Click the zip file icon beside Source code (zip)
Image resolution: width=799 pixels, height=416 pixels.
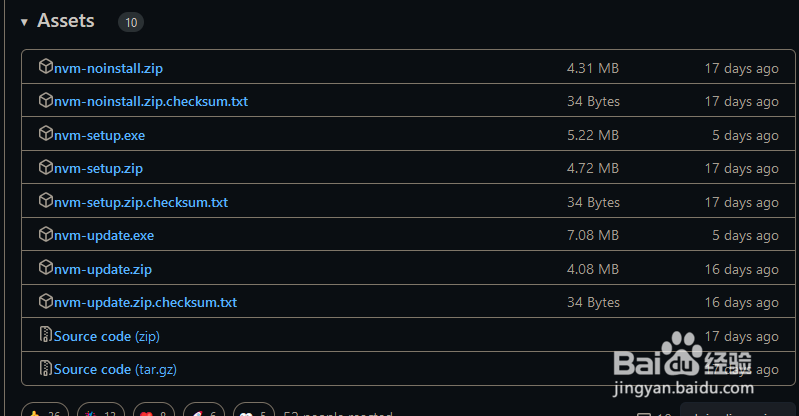tap(46, 334)
